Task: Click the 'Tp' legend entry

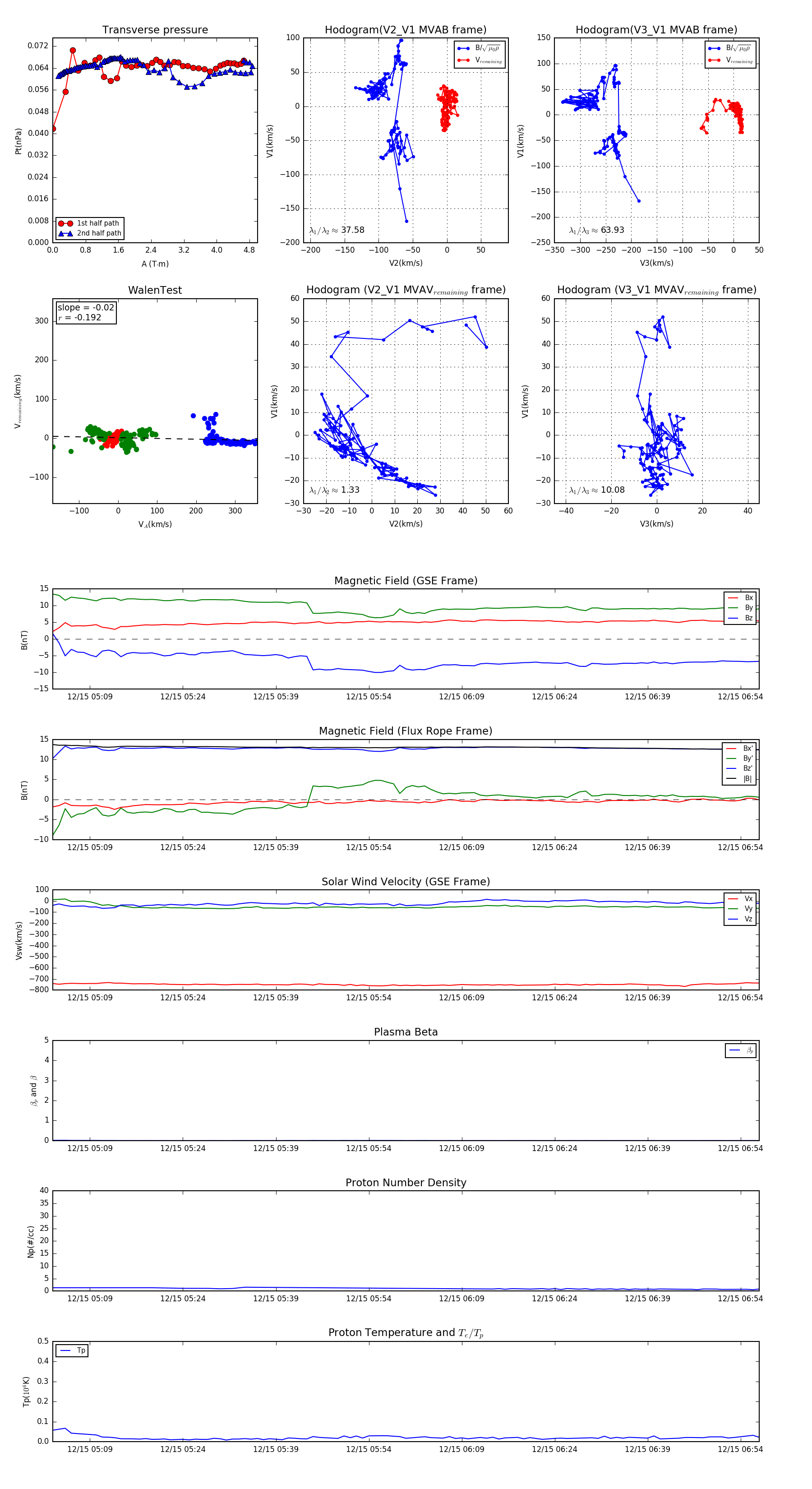Action: [x=72, y=1351]
